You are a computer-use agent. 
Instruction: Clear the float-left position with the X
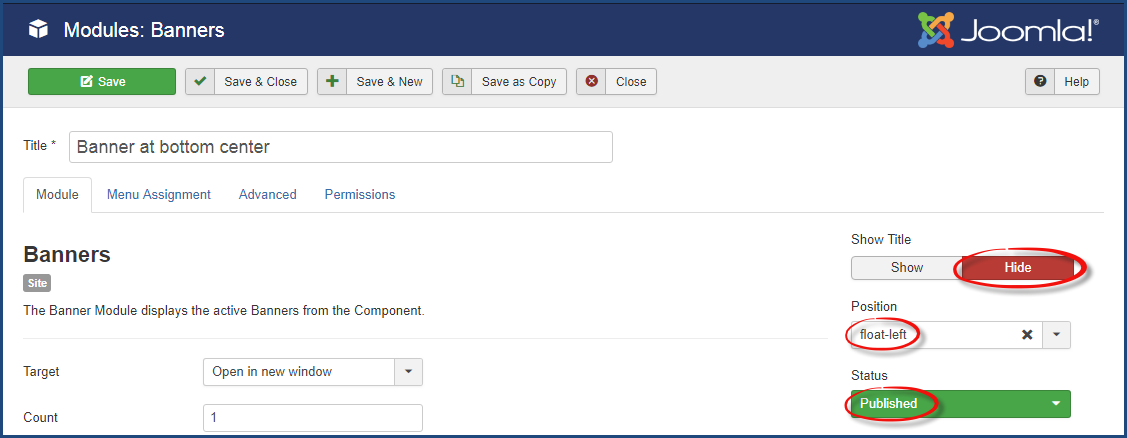[x=1027, y=334]
